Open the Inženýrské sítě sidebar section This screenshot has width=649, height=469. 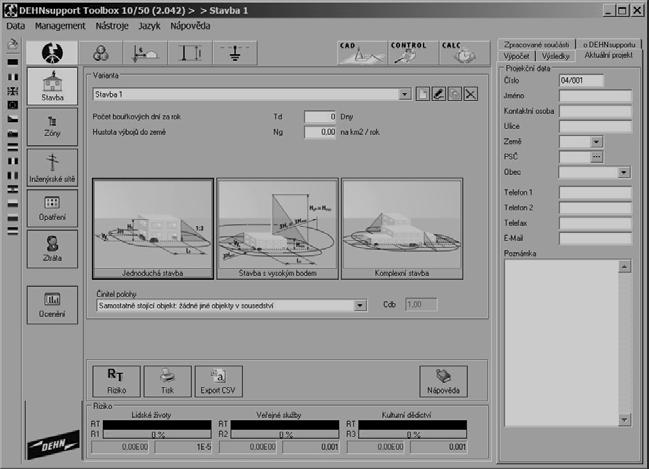pyautogui.click(x=52, y=168)
